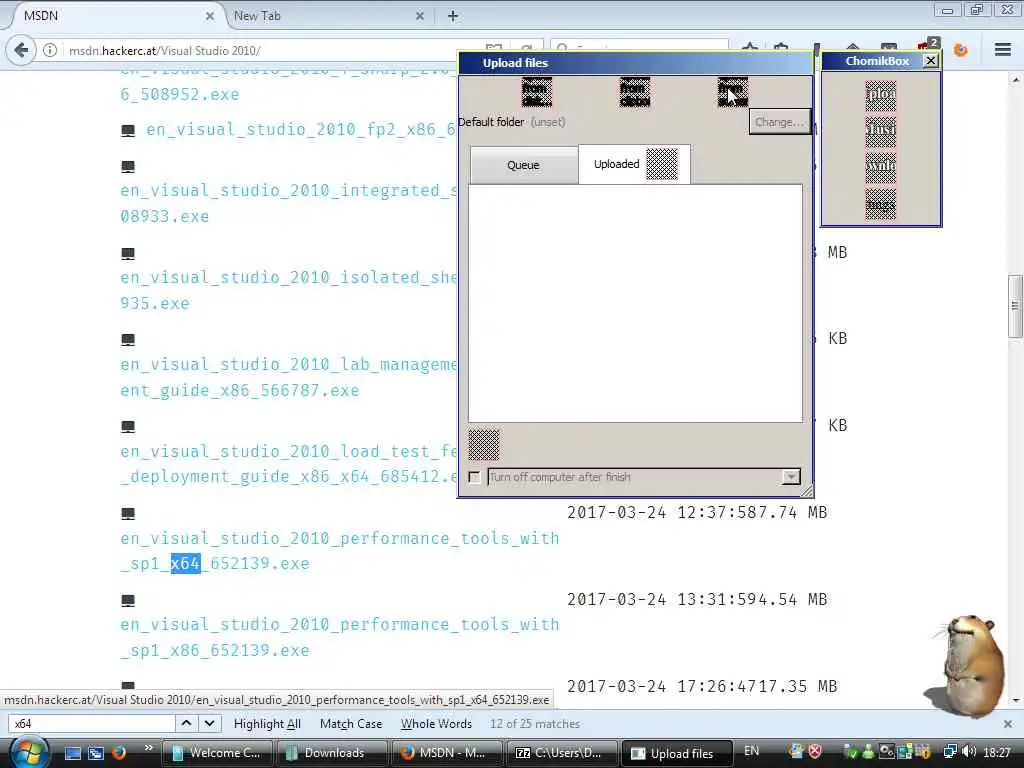Open a new browser tab with plus
Image resolution: width=1024 pixels, height=768 pixels.
[x=453, y=16]
